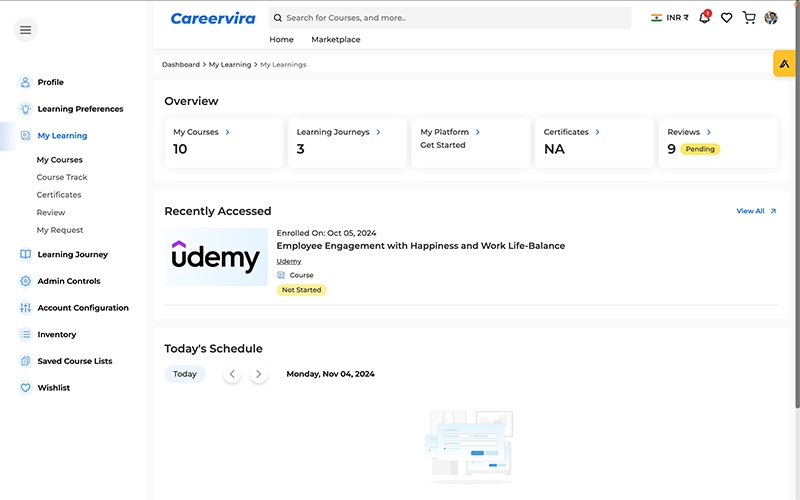The height and width of the screenshot is (500, 800).
Task: Go to next day in schedule
Action: pyautogui.click(x=259, y=374)
